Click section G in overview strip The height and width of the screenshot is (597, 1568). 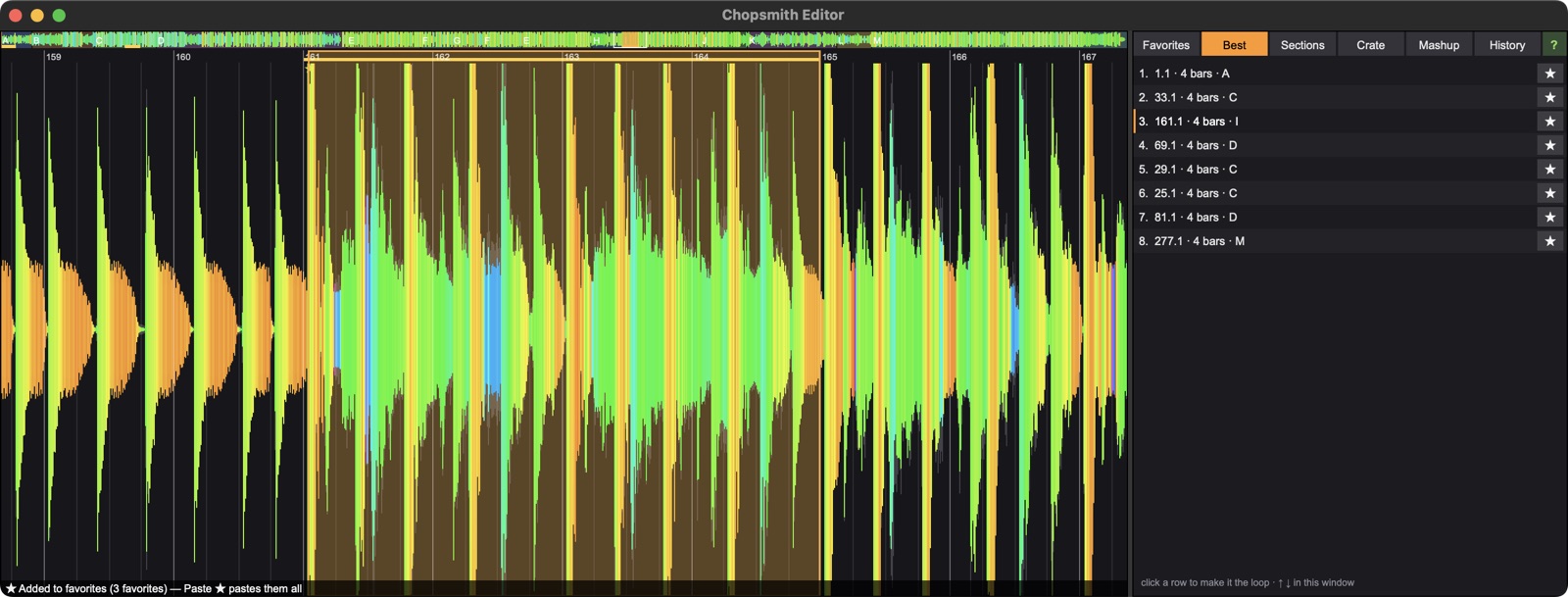tap(457, 40)
